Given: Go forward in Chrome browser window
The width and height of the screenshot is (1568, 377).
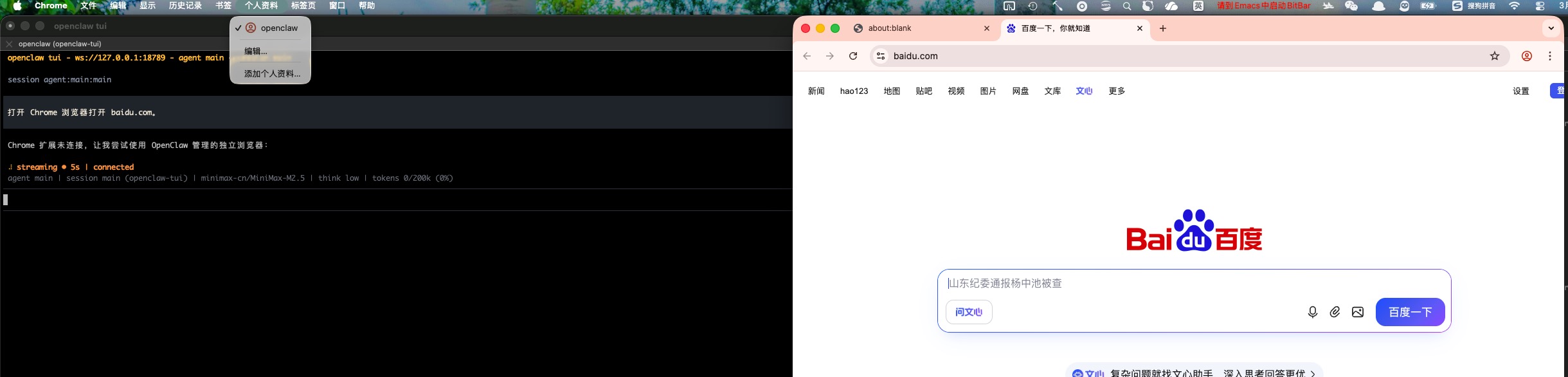Looking at the screenshot, I should [x=830, y=56].
